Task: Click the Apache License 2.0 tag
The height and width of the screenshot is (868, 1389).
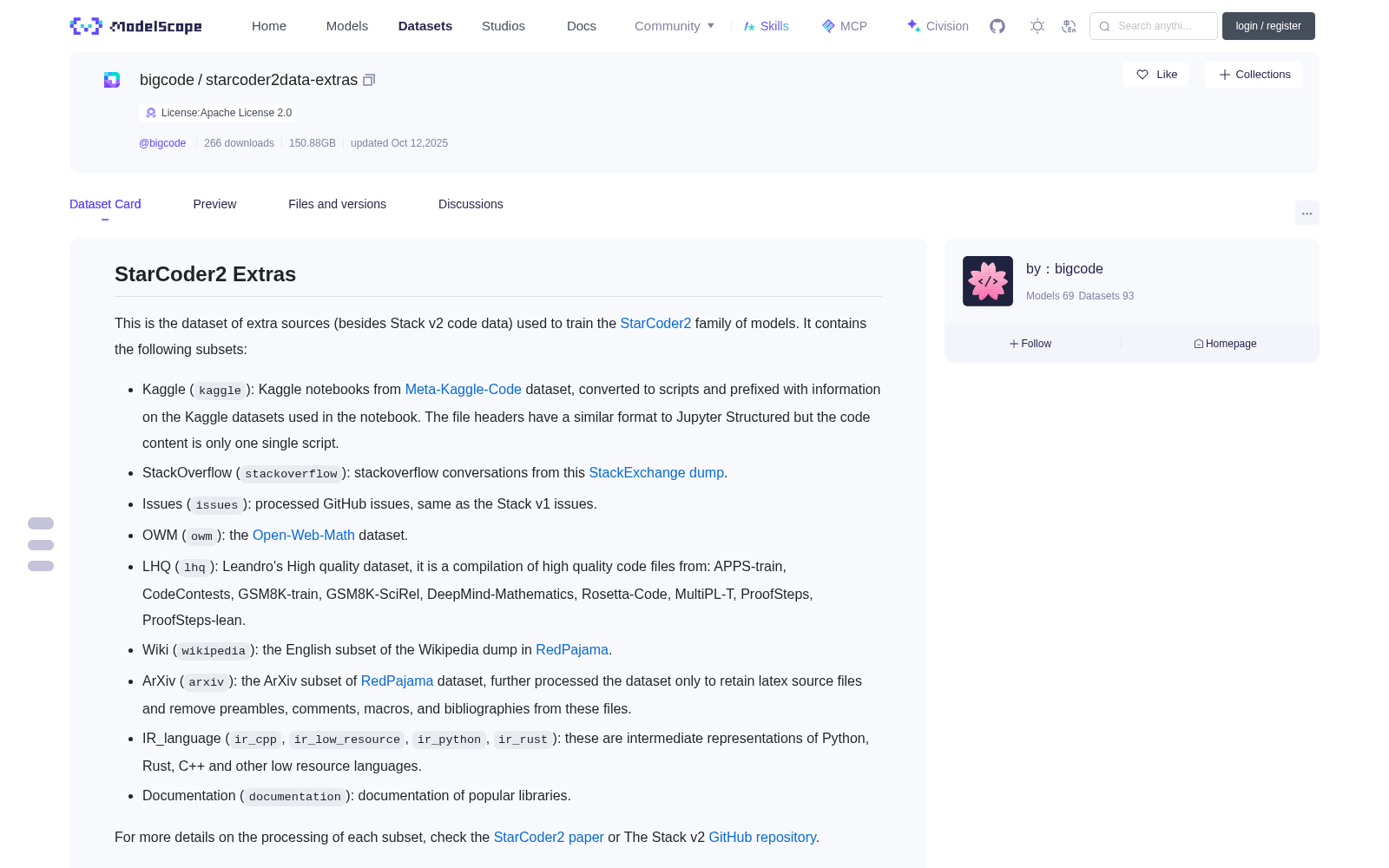Action: pyautogui.click(x=218, y=113)
